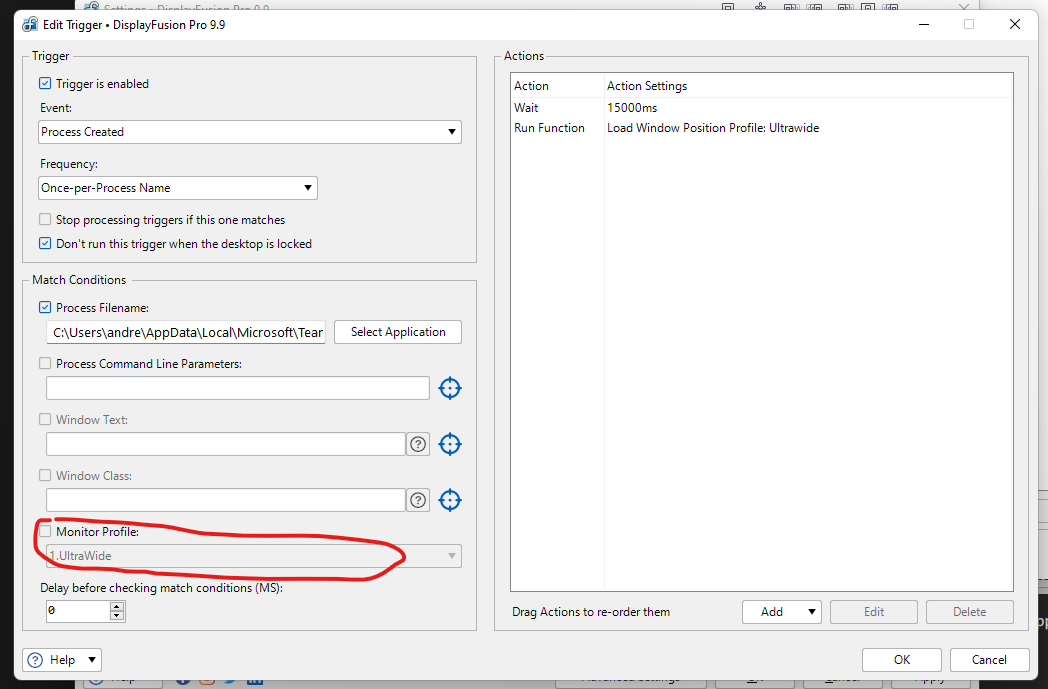
Task: Open the Event dropdown showing Process Created
Action: point(250,132)
